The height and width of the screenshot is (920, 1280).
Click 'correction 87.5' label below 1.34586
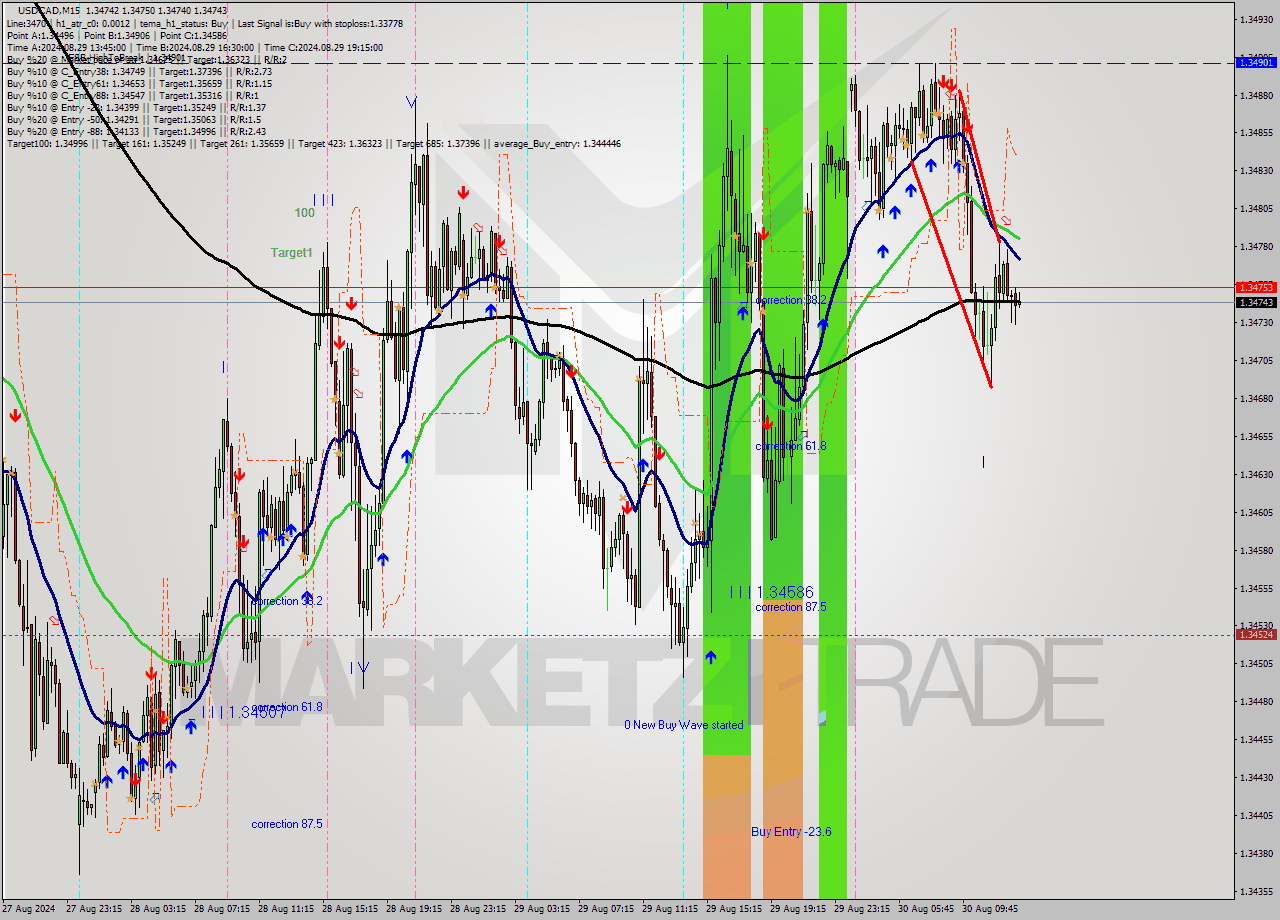pos(791,607)
